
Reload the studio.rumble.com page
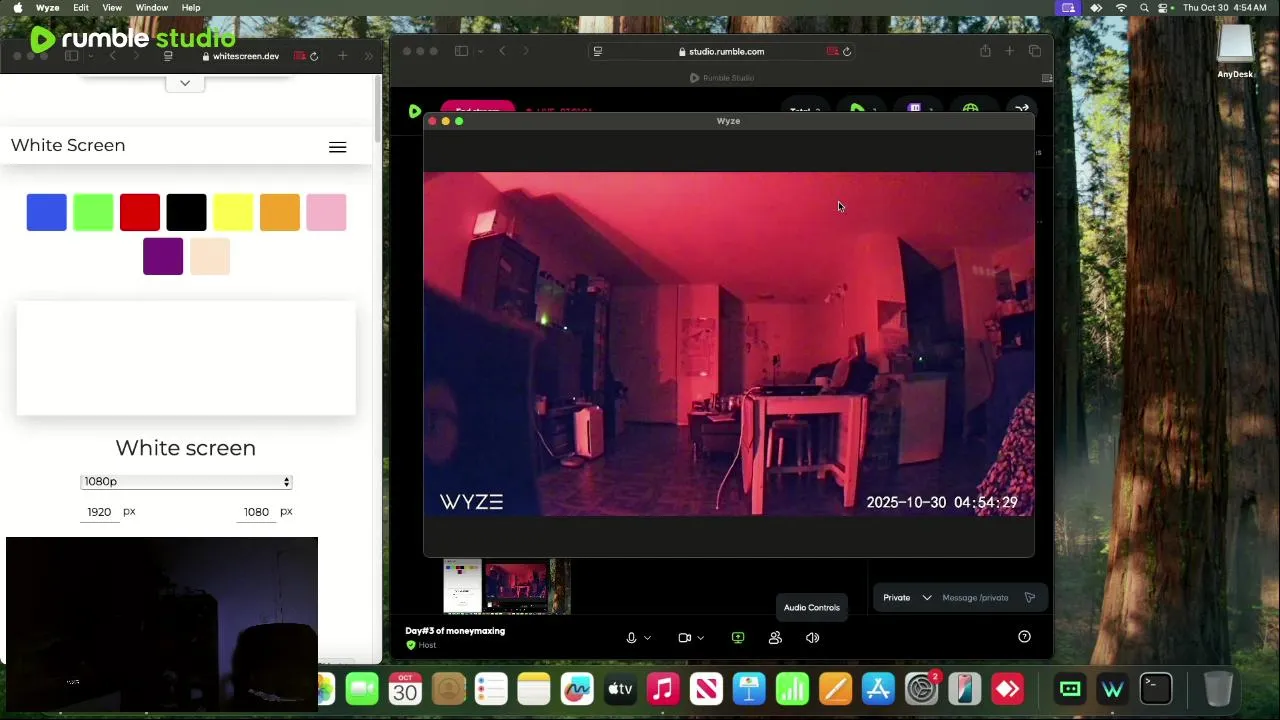click(847, 52)
